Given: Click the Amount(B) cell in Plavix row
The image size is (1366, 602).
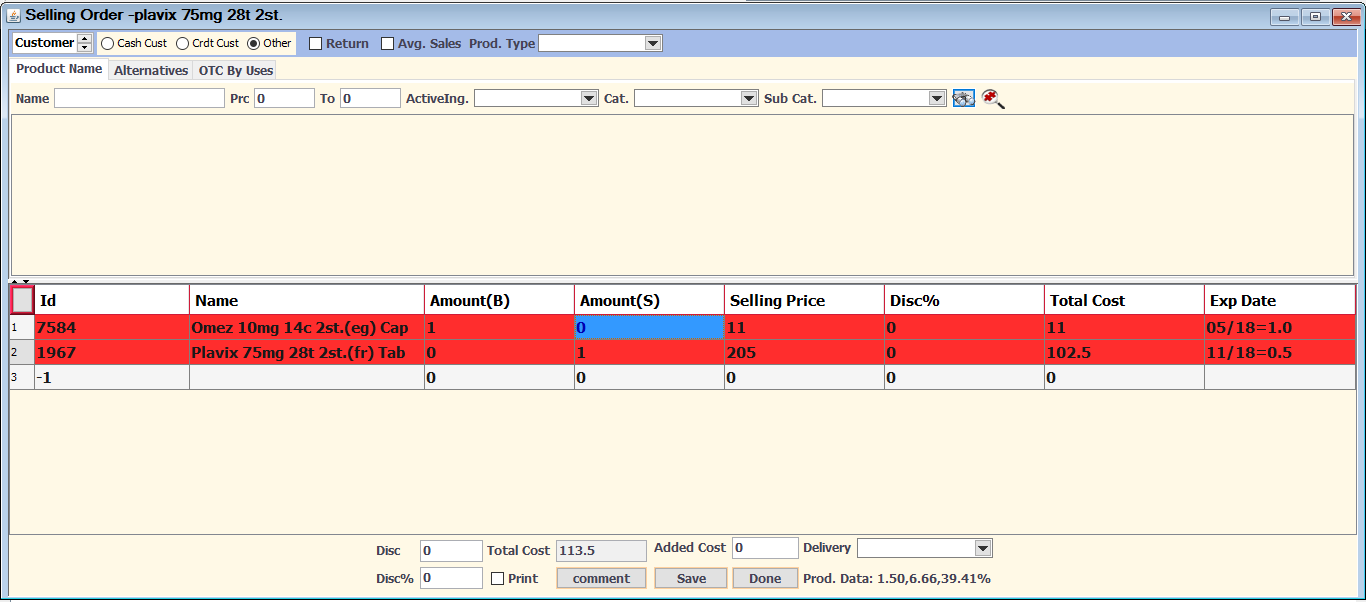Looking at the screenshot, I should (x=500, y=352).
